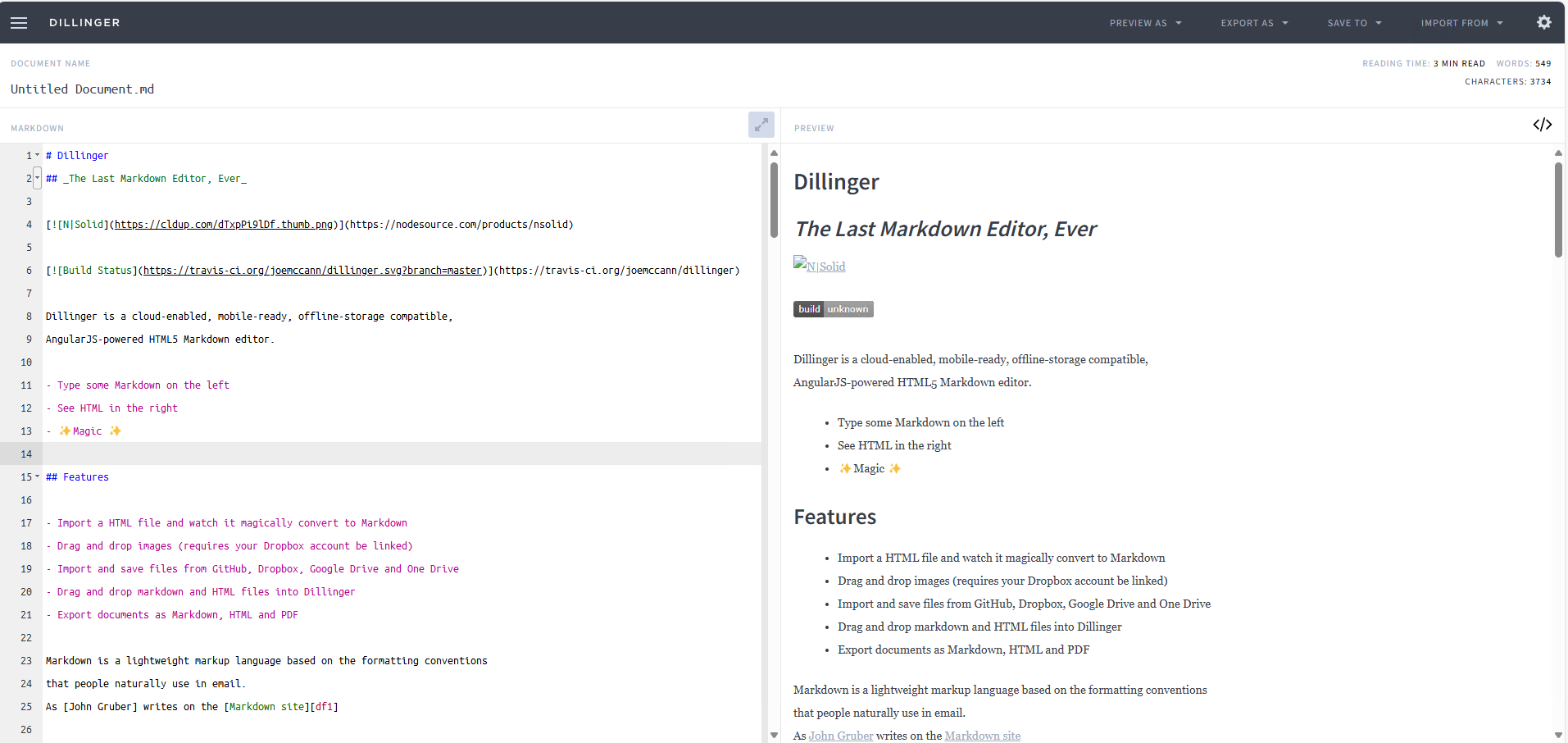Click the [df1] reference on line 25
This screenshot has width=1568, height=743.
click(x=324, y=706)
